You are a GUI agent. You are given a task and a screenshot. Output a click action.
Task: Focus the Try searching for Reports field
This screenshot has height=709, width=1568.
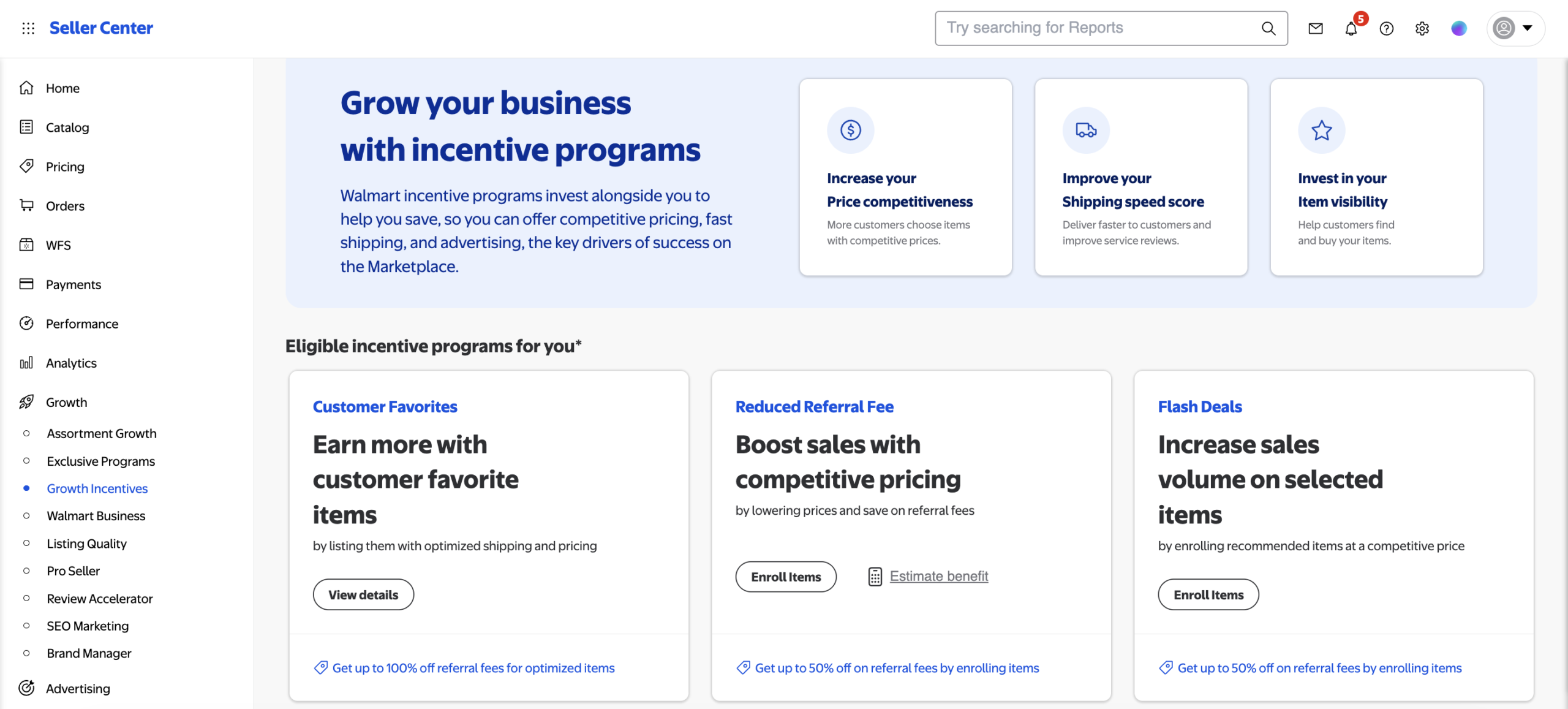click(1111, 28)
